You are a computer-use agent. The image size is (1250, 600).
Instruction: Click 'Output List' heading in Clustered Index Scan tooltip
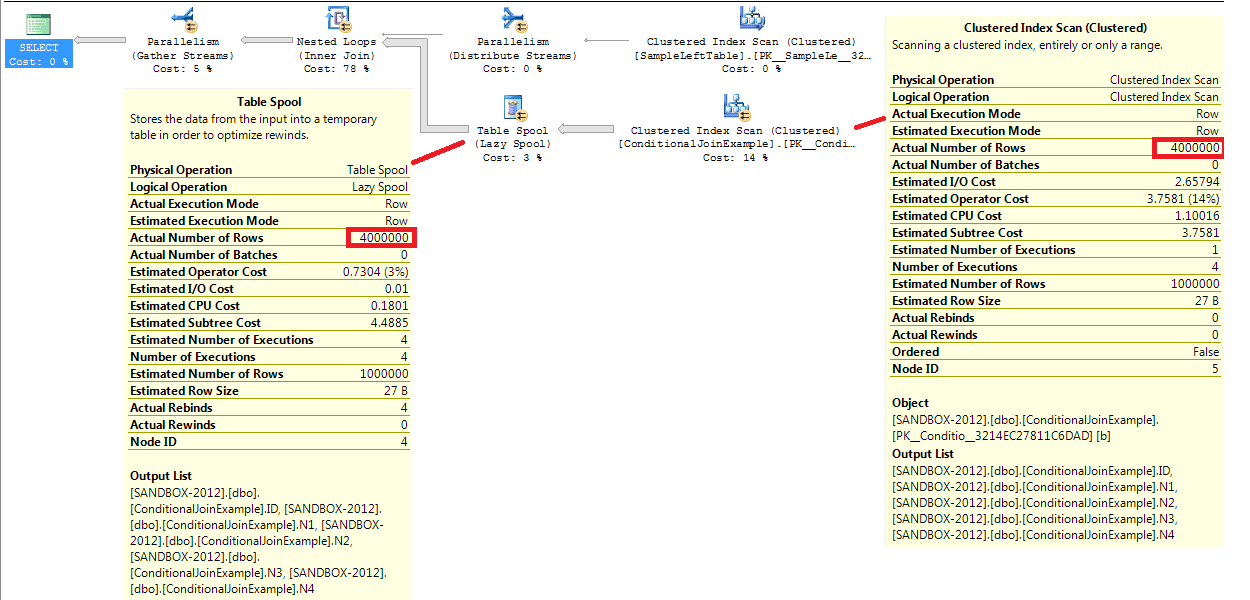923,454
